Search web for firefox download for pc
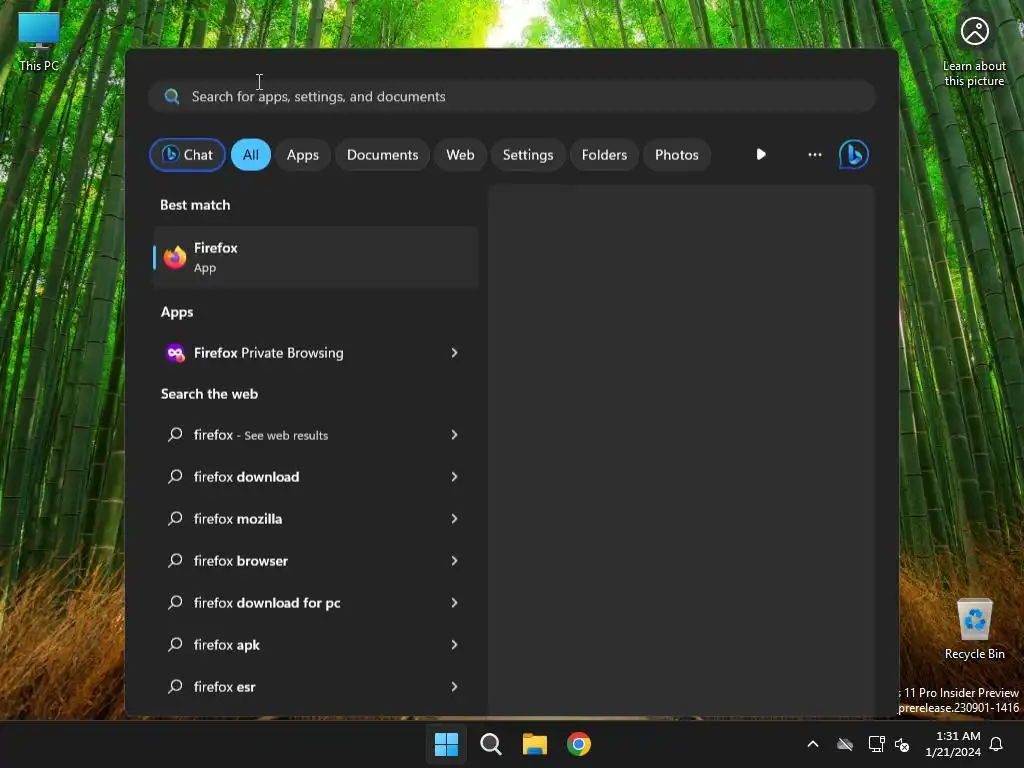 tap(315, 603)
